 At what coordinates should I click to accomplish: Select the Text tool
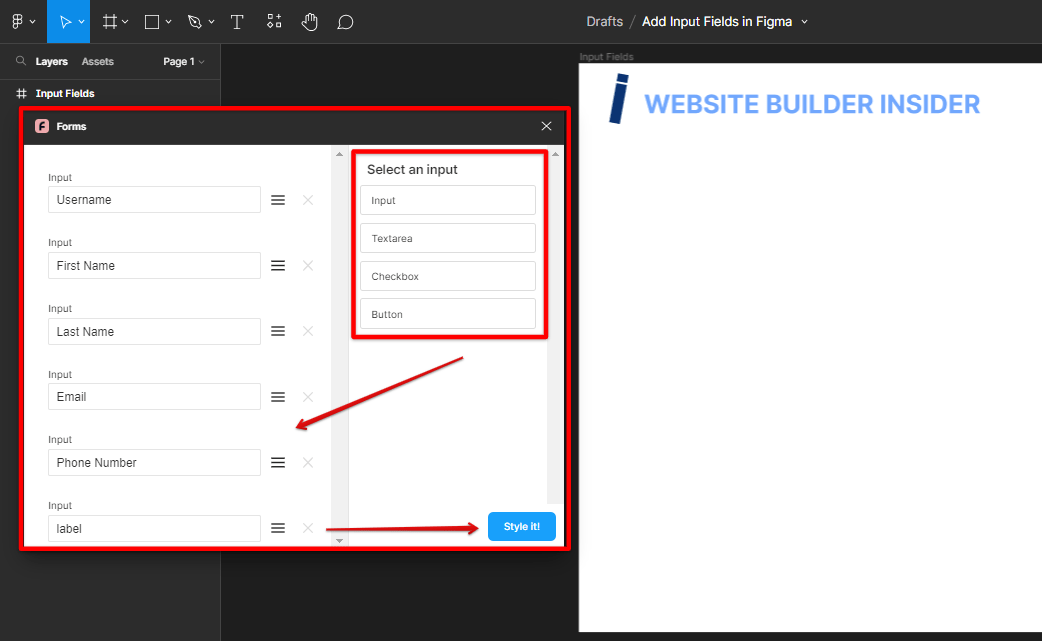237,21
